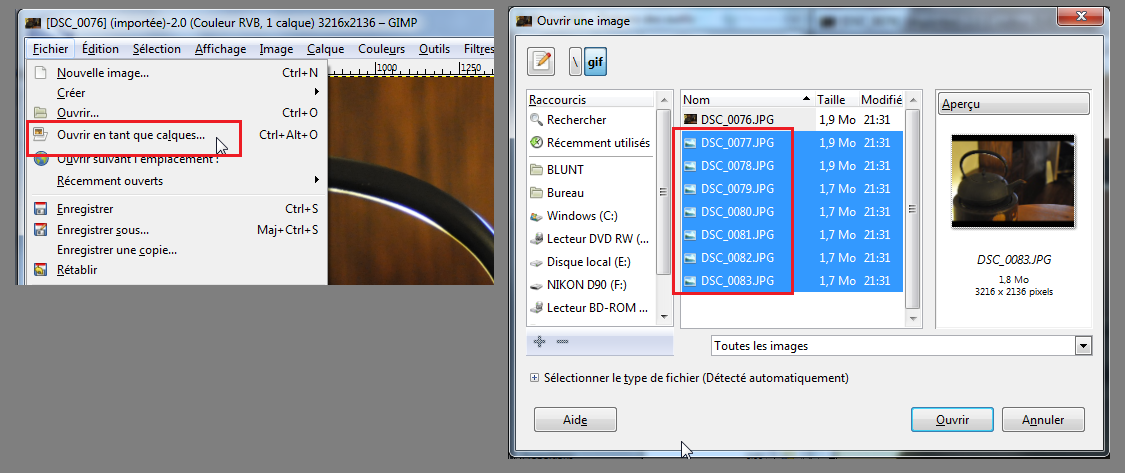This screenshot has width=1125, height=473.
Task: Click the add bookmark plus icon
Action: 540,342
